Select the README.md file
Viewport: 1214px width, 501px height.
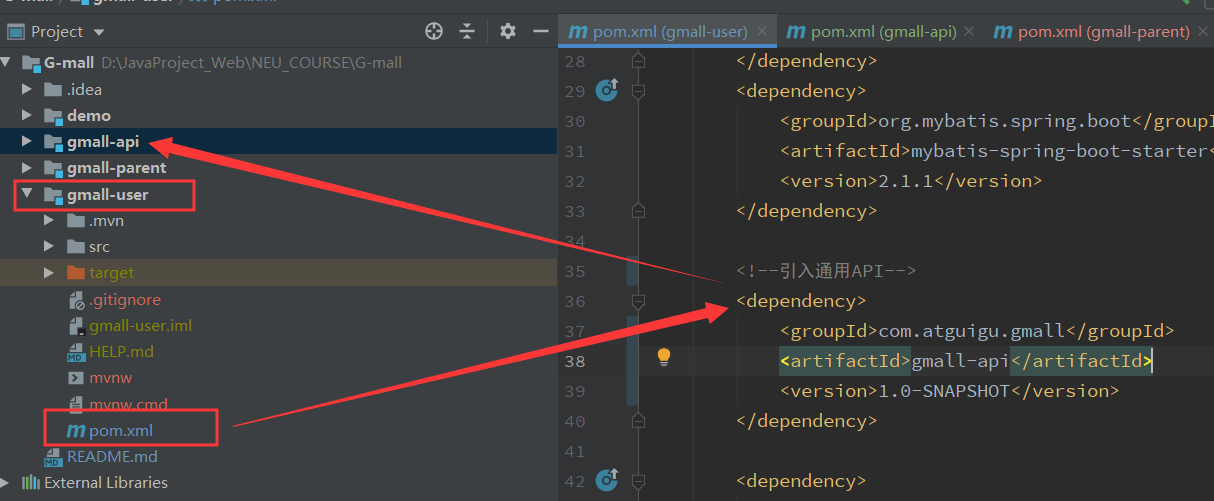(112, 456)
